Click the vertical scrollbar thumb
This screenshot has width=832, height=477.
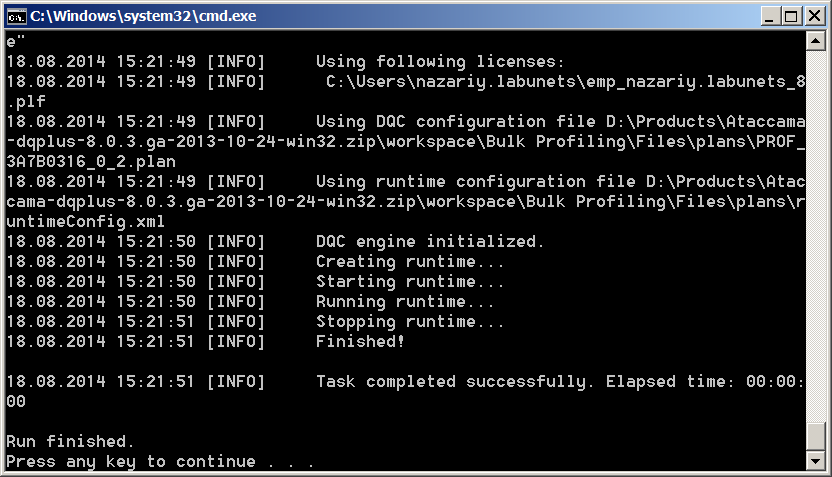pyautogui.click(x=816, y=436)
